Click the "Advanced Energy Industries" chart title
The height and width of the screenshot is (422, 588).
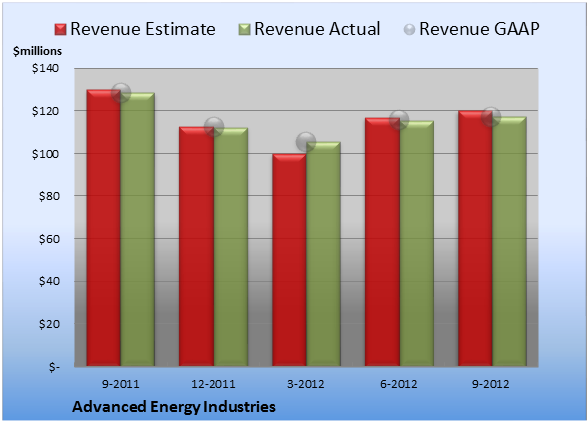pos(174,407)
